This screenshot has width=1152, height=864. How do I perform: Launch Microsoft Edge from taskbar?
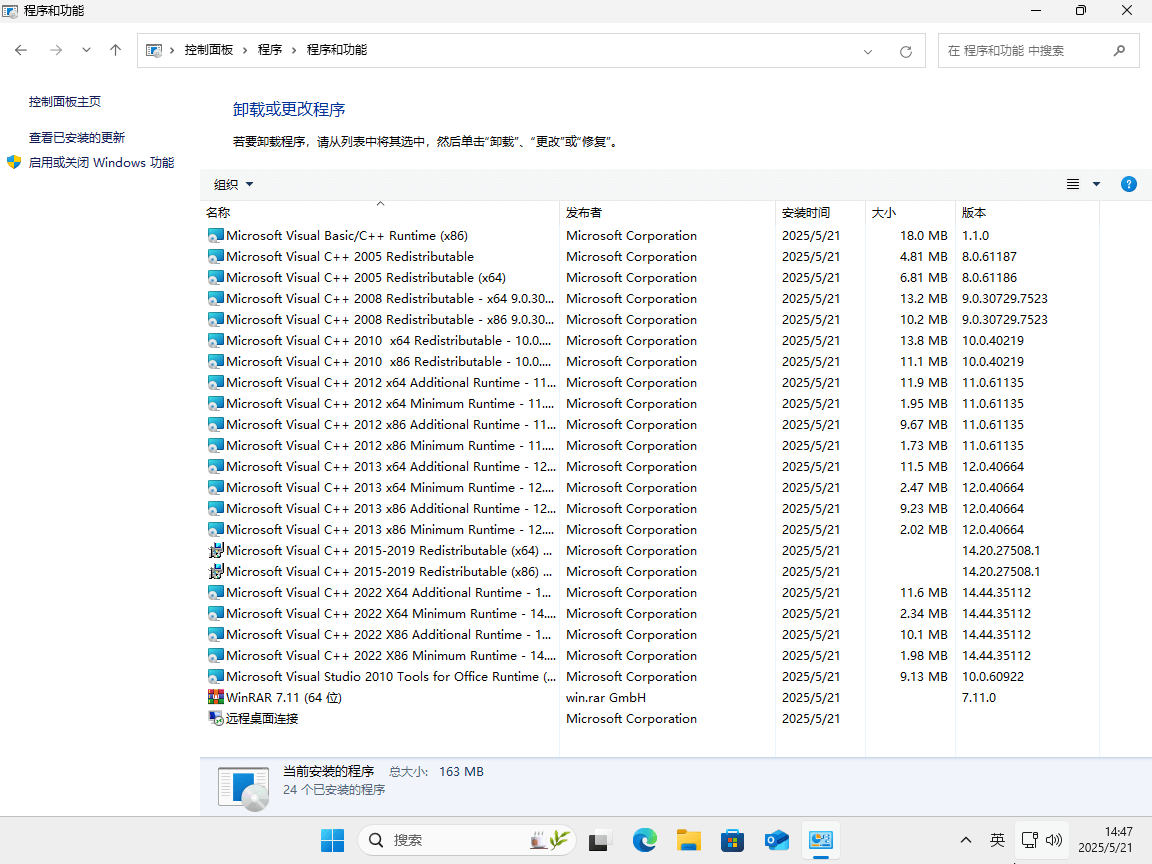click(x=644, y=840)
